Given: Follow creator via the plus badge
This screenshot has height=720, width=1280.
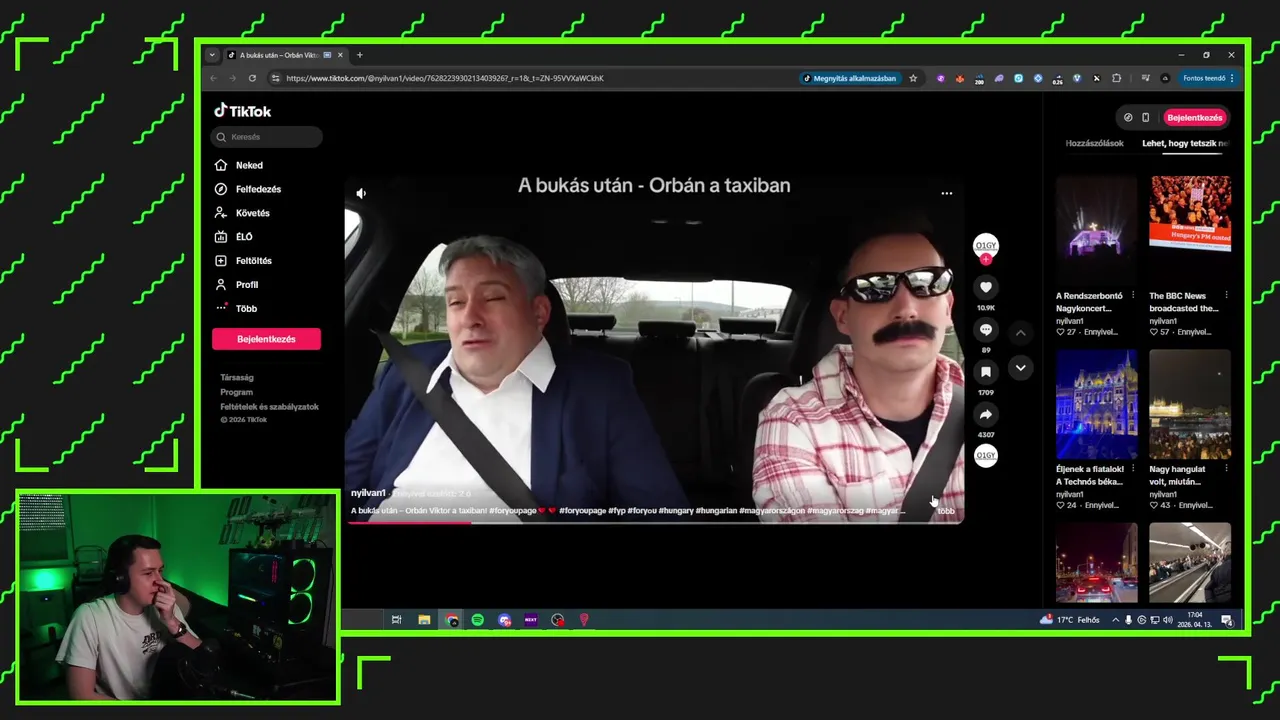Looking at the screenshot, I should tap(986, 260).
